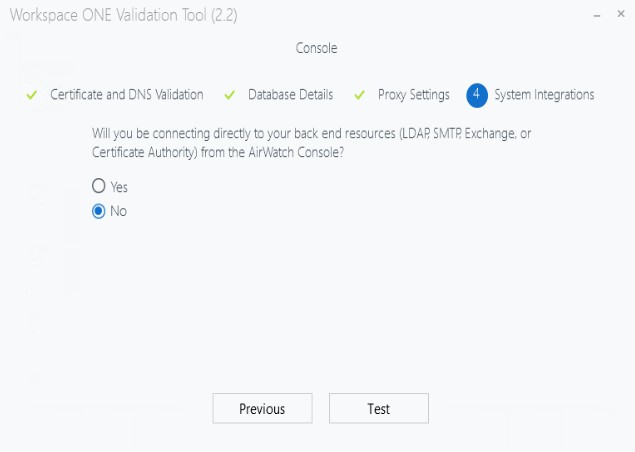
Task: Click the Workspace ONE Validation Tool title
Action: pos(122,15)
